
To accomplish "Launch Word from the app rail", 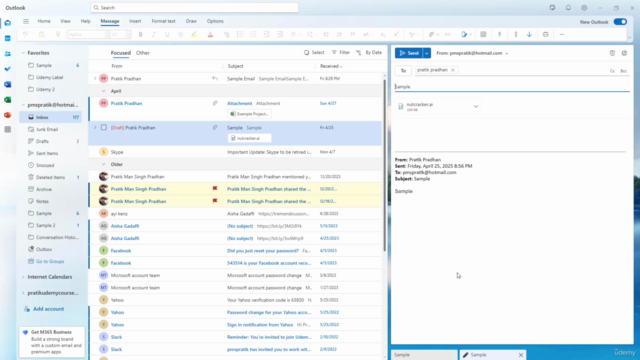I will (8, 84).
